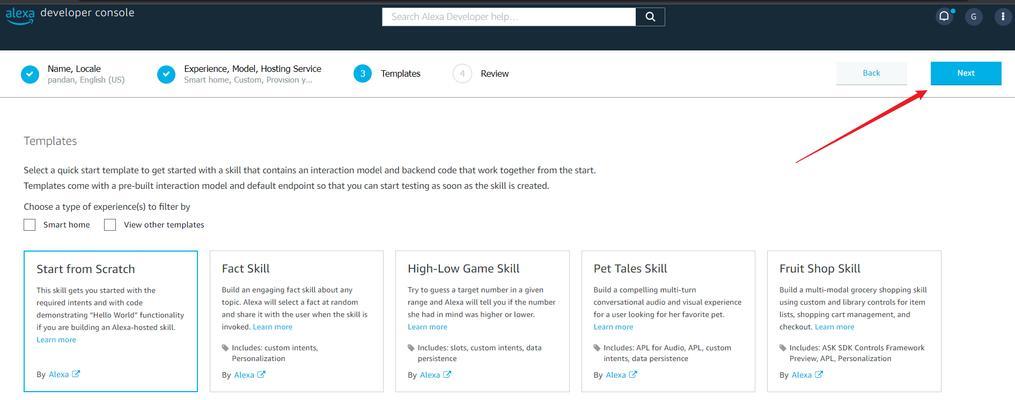
Task: Open external link icon on Fact Skill
Action: coord(262,375)
